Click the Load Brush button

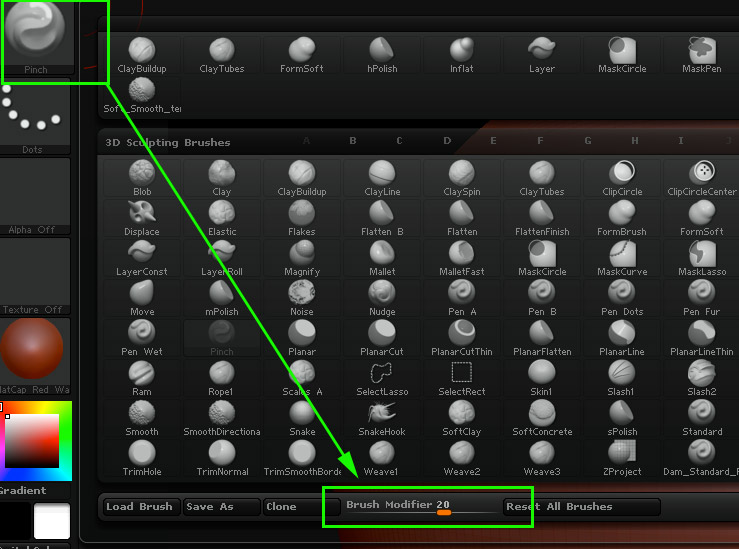141,507
